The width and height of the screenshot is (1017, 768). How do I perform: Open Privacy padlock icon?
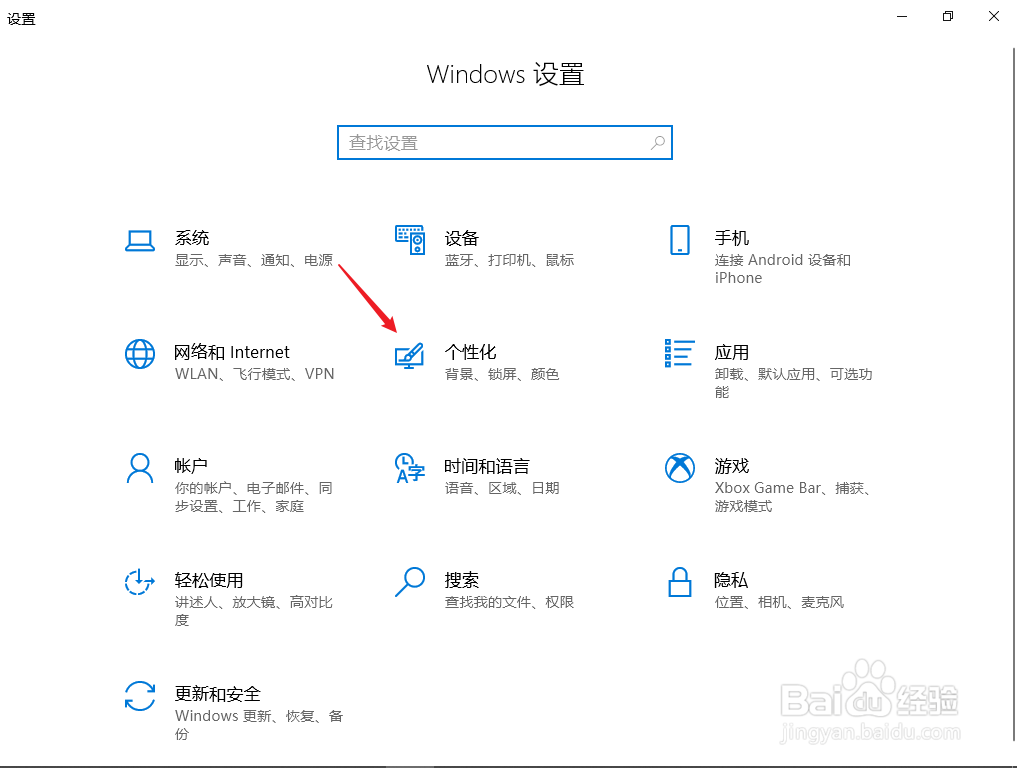point(680,582)
